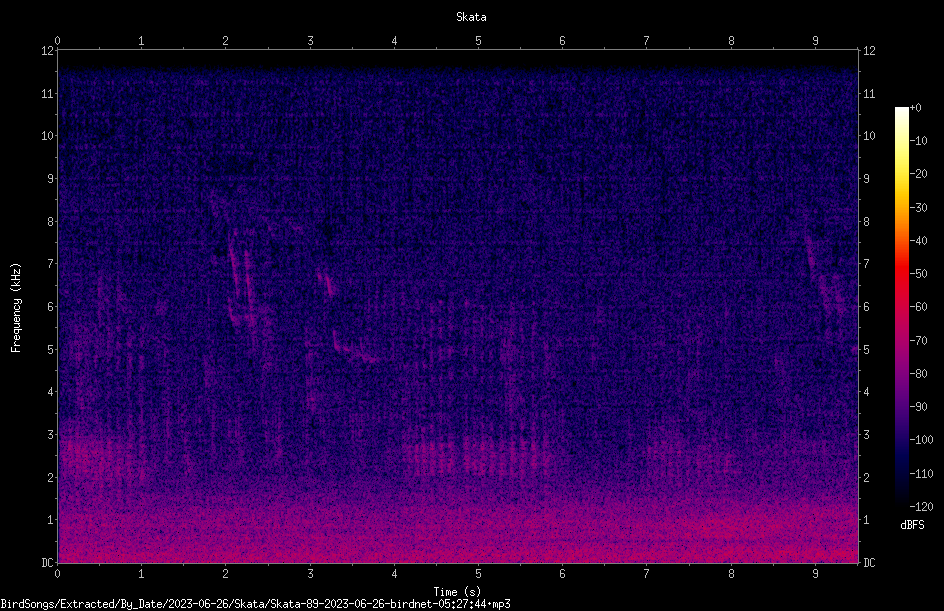Select the "+0" value on the dBFS scale
This screenshot has width=944, height=611.
(915, 108)
